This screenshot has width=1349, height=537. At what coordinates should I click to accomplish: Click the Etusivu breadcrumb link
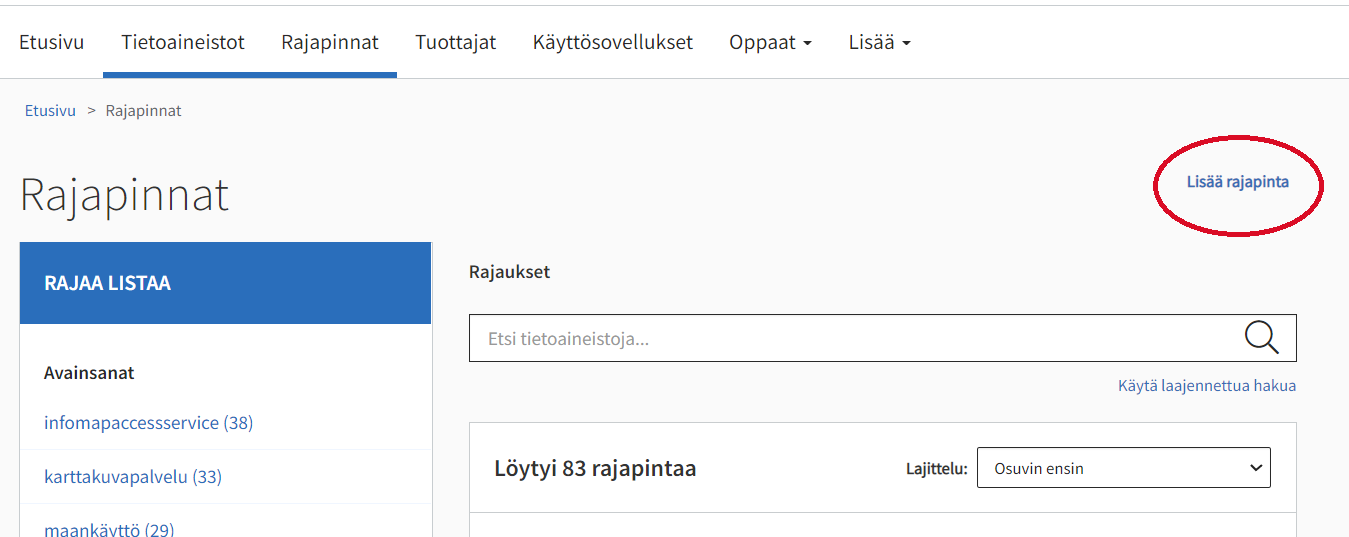pos(50,111)
